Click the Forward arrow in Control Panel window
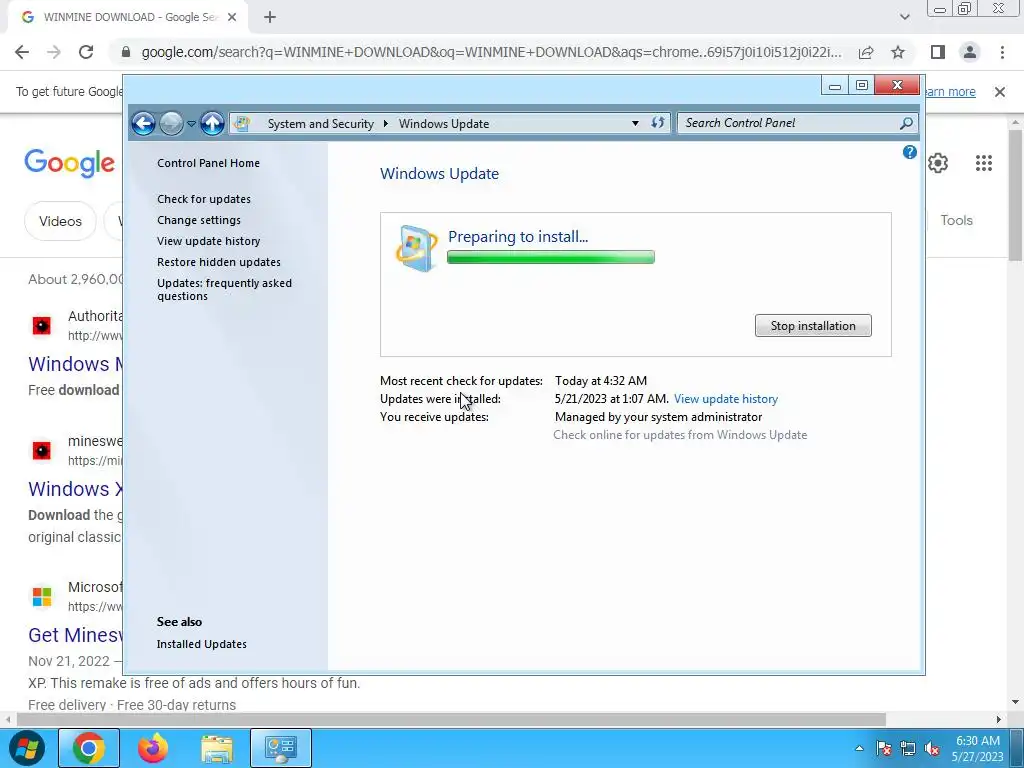 [172, 123]
